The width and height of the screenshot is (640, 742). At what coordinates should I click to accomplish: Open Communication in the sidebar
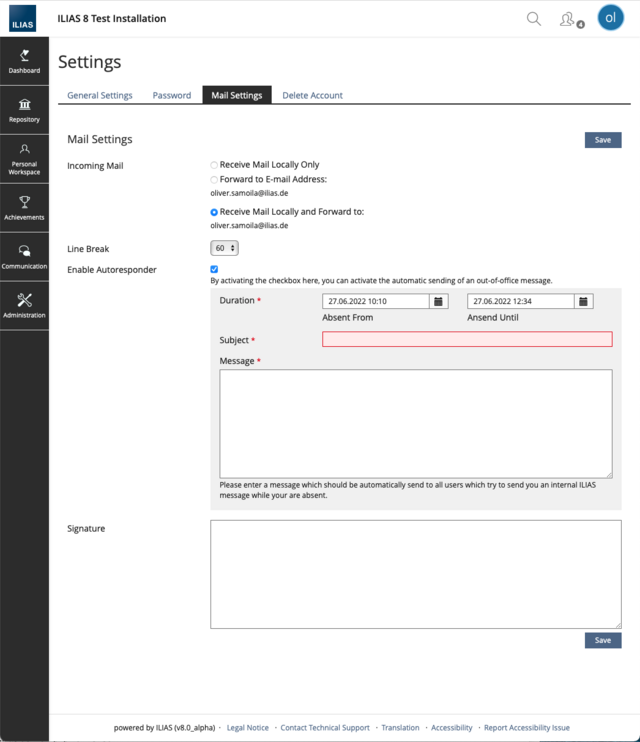click(24, 257)
